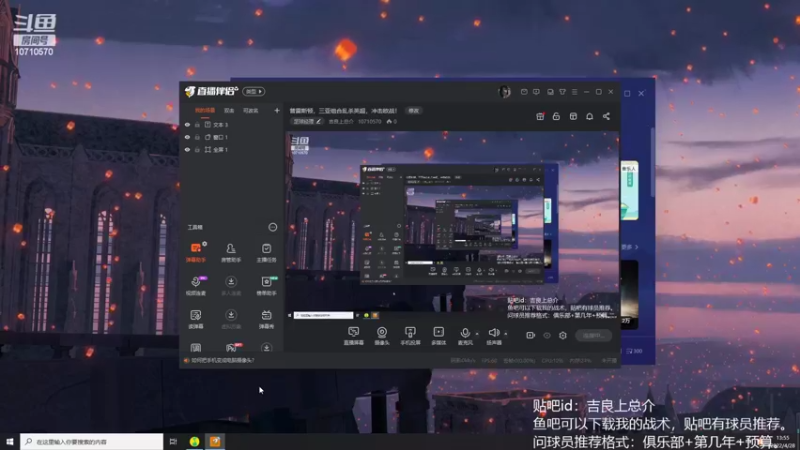Open the 主播任务 checklist tool
The width and height of the screenshot is (800, 450).
[266, 252]
